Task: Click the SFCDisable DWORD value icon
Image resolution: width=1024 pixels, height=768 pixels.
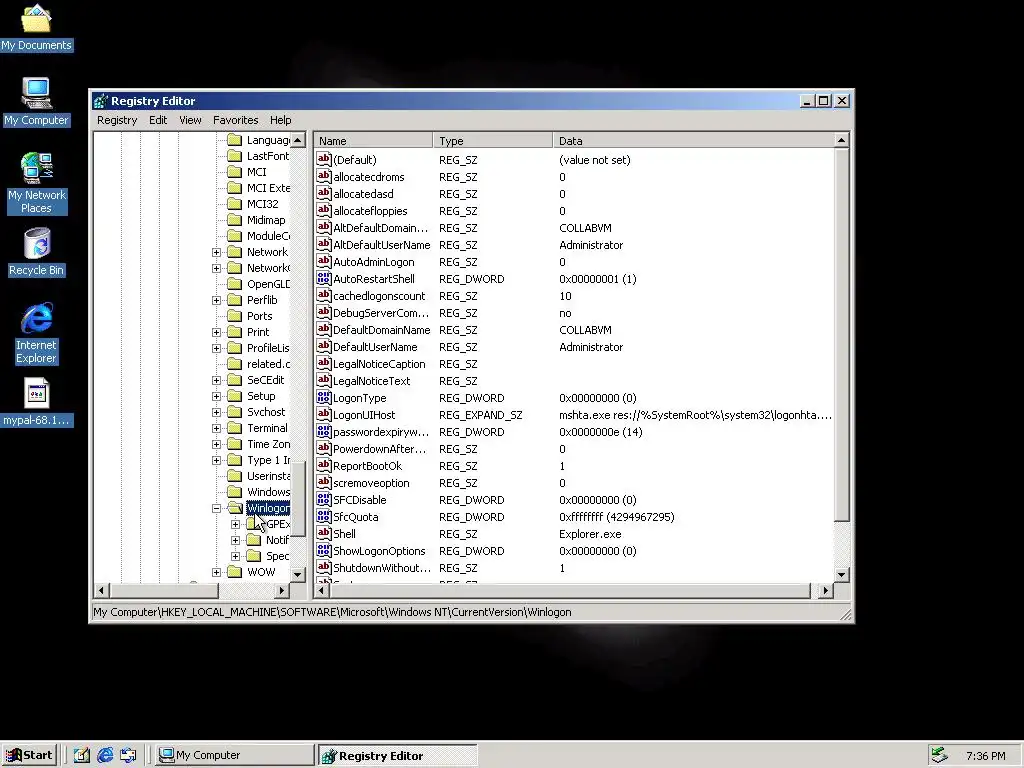Action: (x=323, y=500)
